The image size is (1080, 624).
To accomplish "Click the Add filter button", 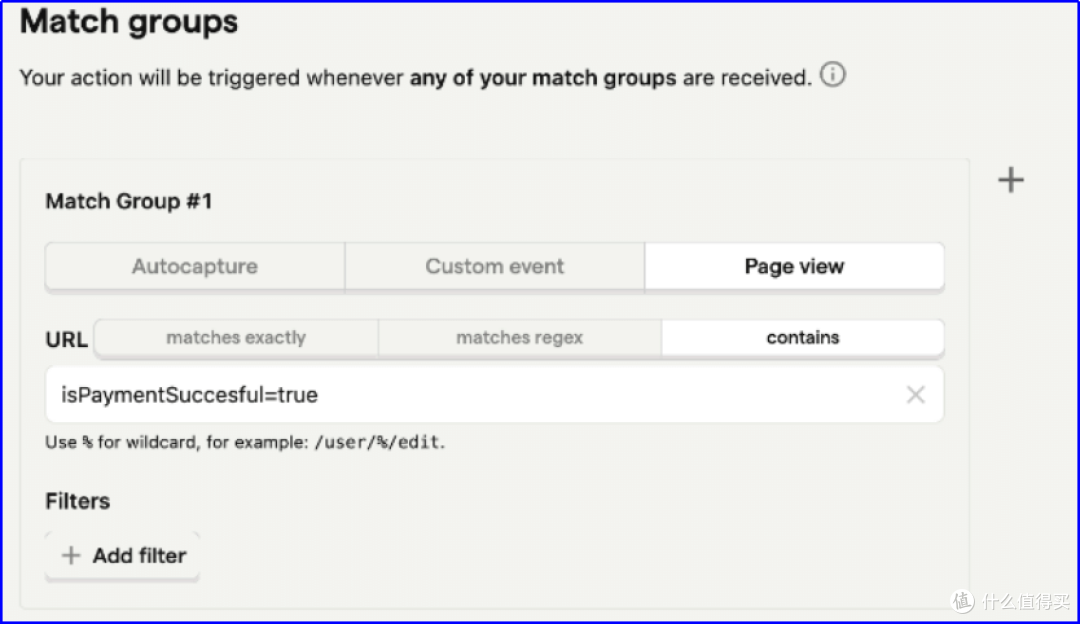I will (x=123, y=556).
